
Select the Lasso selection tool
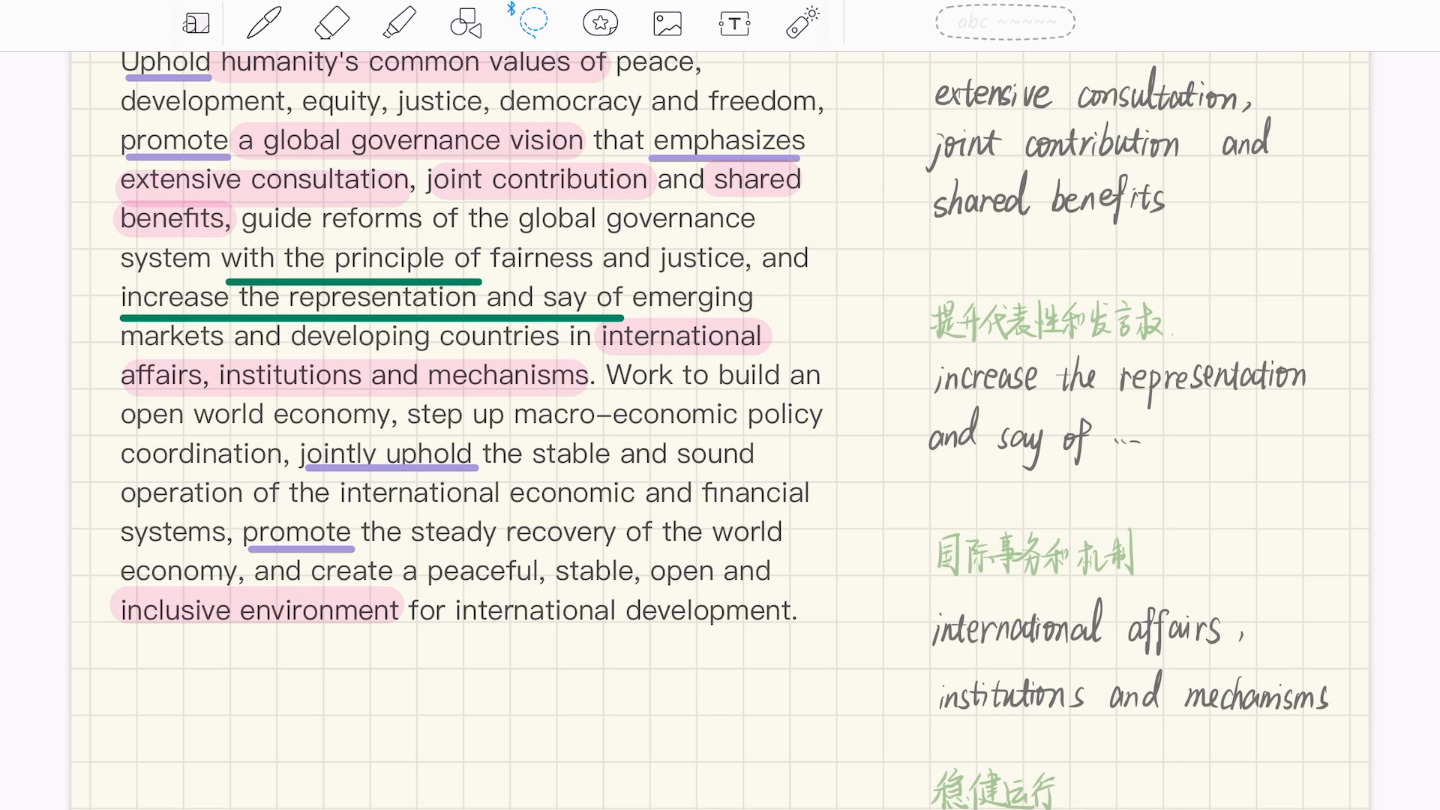coord(533,21)
